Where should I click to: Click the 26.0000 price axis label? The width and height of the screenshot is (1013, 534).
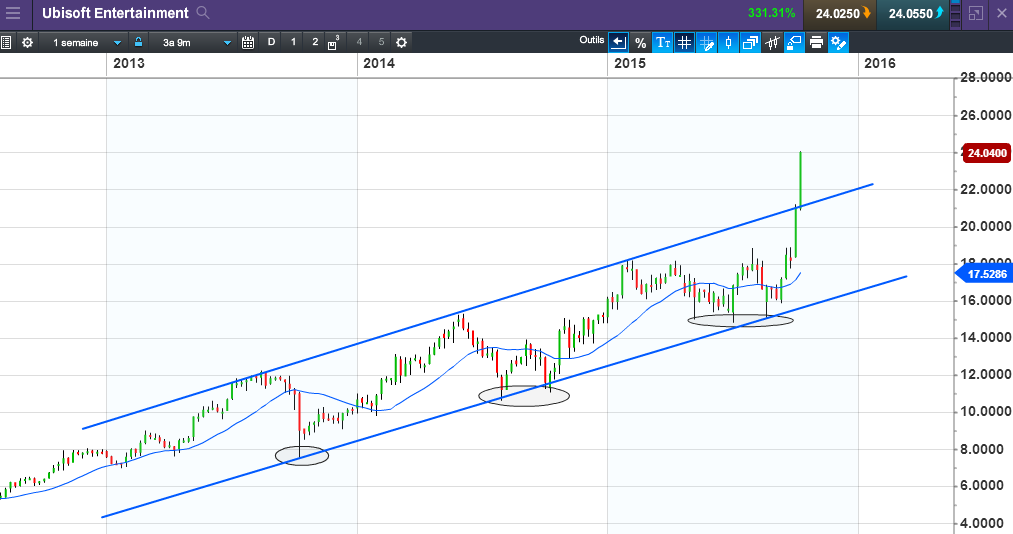click(x=985, y=115)
